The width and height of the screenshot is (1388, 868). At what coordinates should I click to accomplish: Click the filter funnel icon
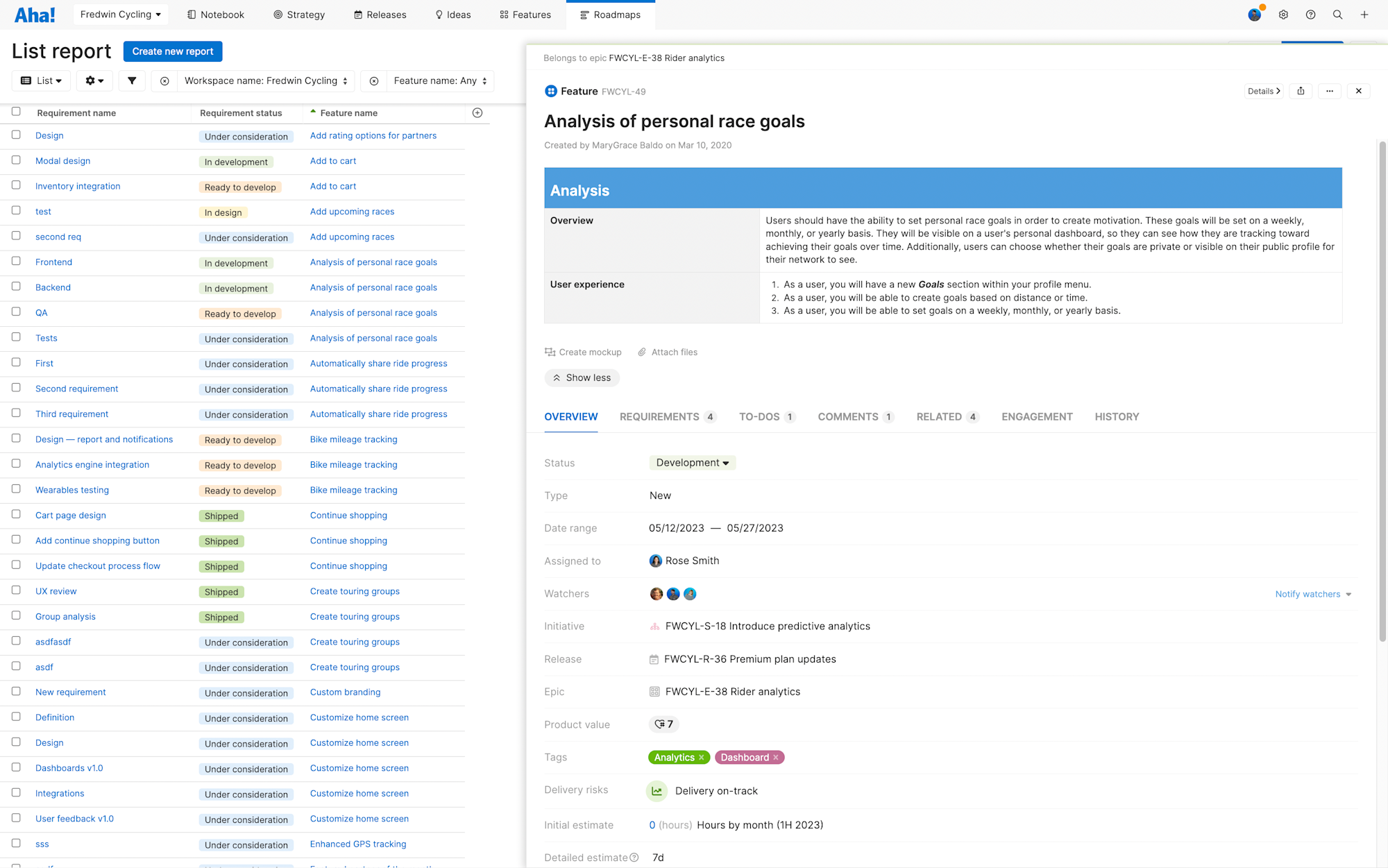tap(132, 81)
